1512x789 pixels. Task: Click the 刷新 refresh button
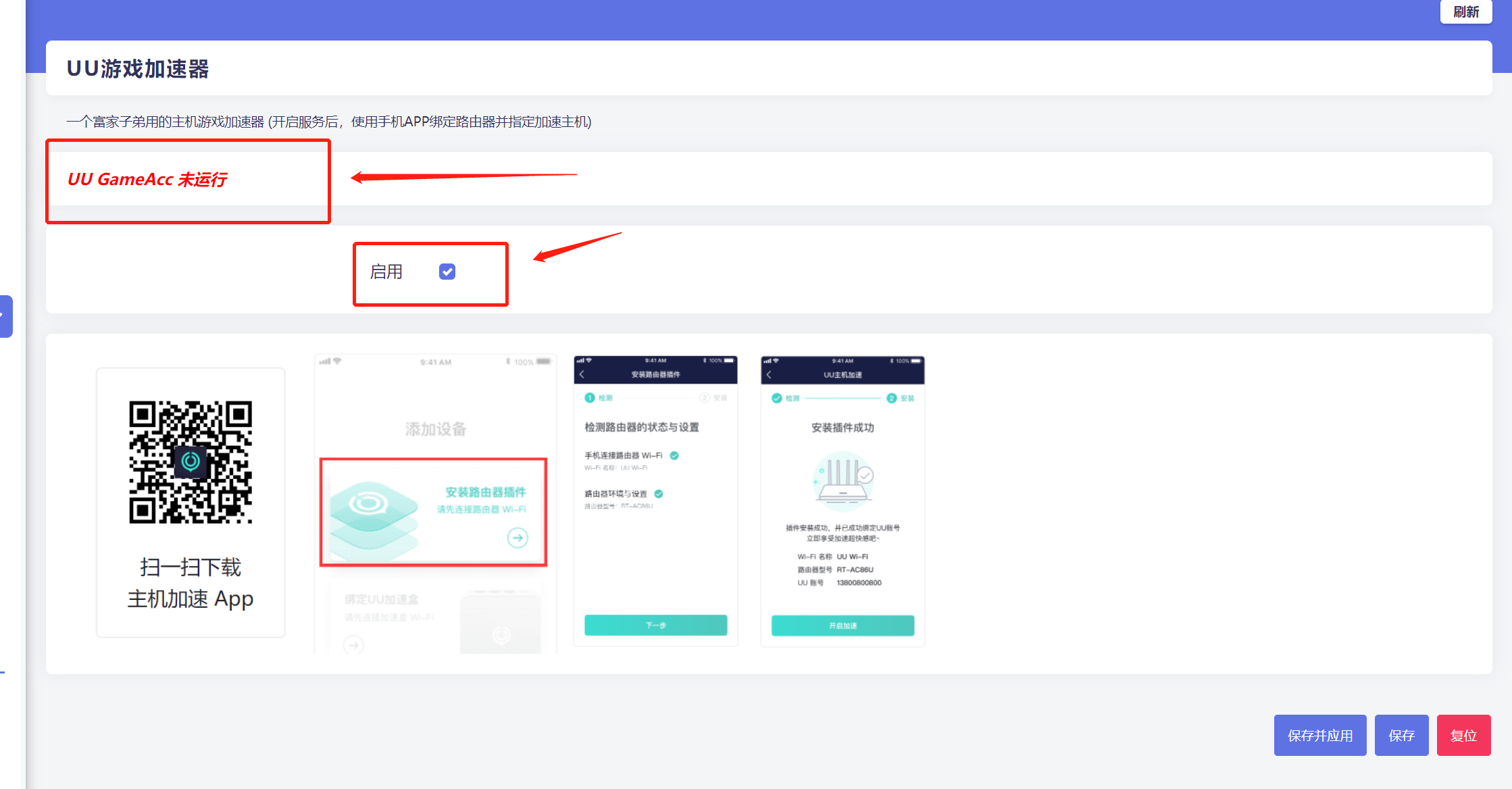point(1465,12)
